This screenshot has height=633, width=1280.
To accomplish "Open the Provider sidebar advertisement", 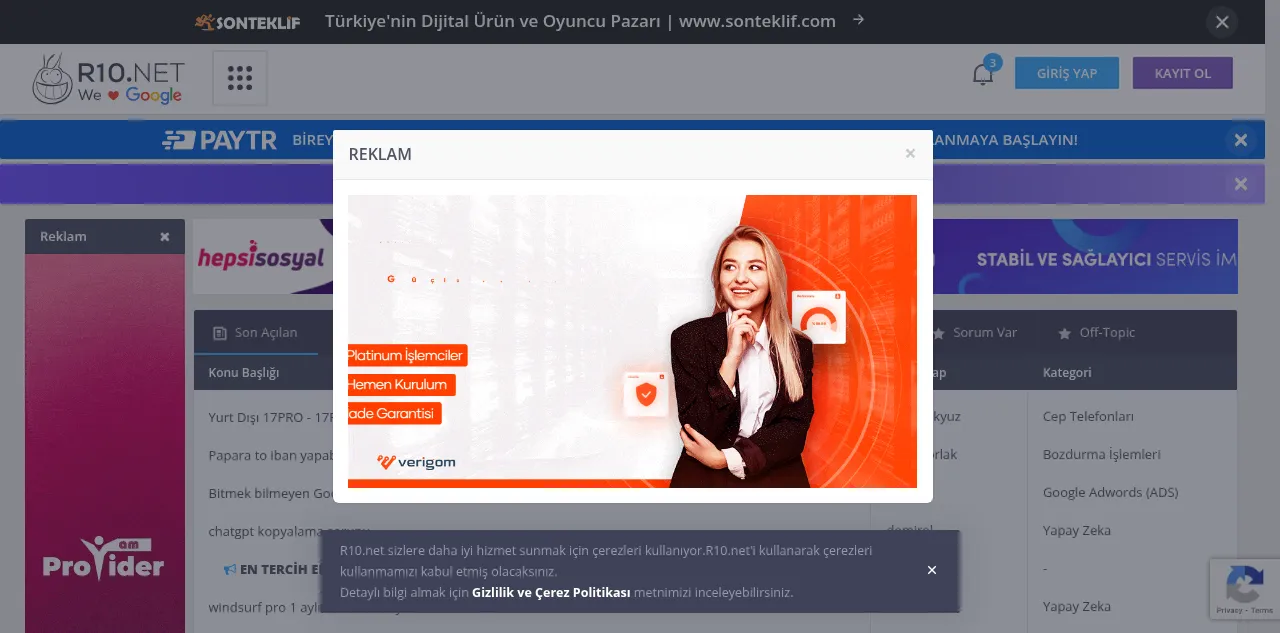I will (x=105, y=443).
